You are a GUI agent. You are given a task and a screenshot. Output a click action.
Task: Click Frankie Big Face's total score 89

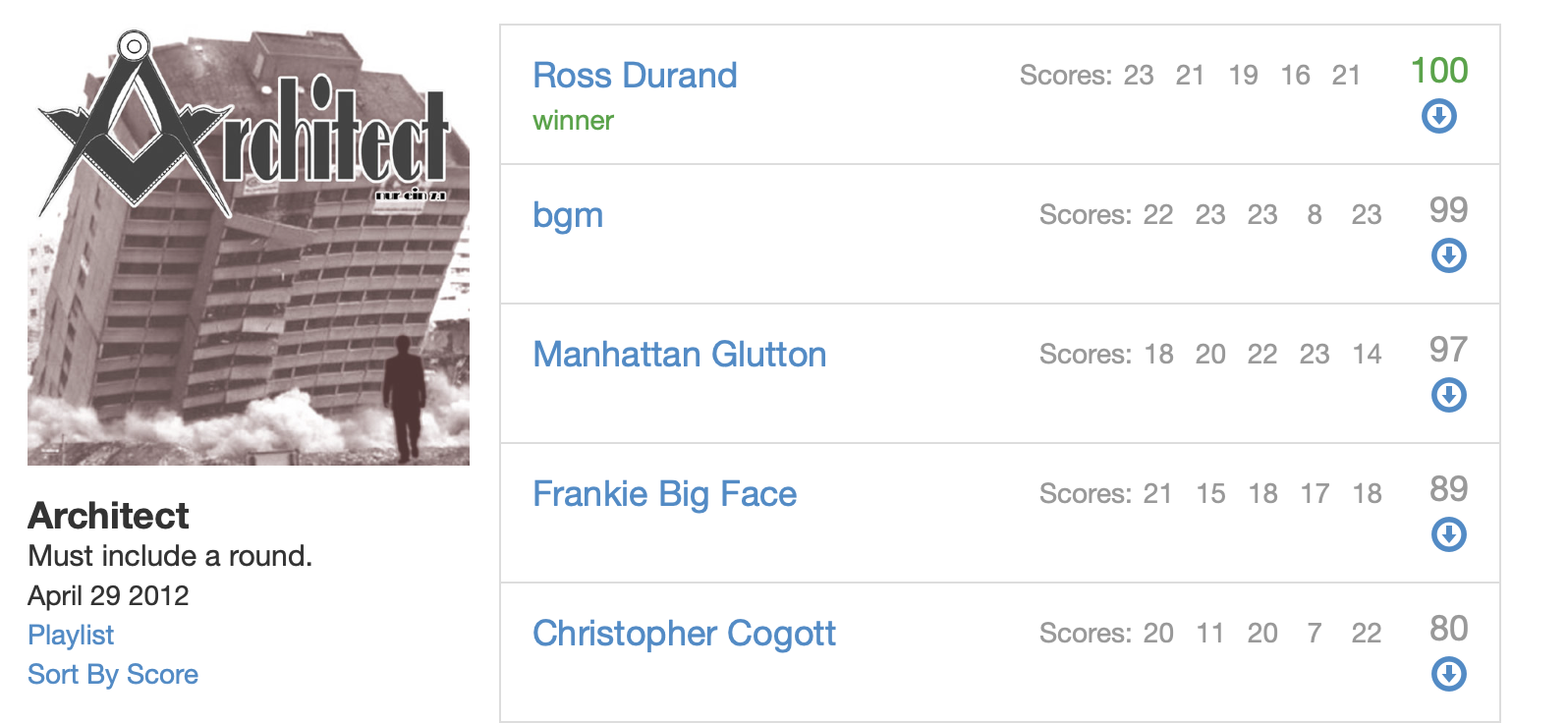1449,489
